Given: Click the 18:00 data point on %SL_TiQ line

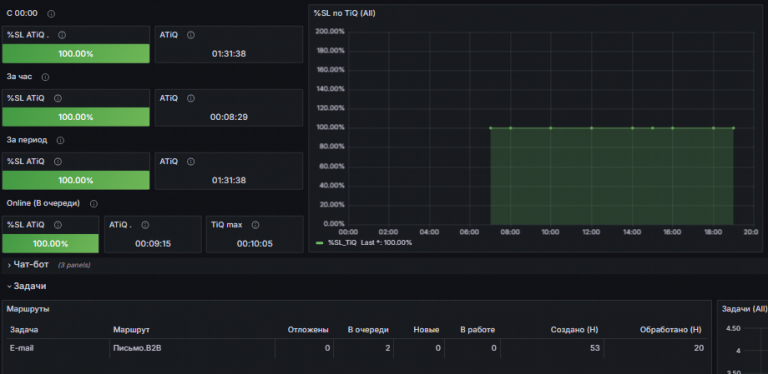Looking at the screenshot, I should 713,128.
